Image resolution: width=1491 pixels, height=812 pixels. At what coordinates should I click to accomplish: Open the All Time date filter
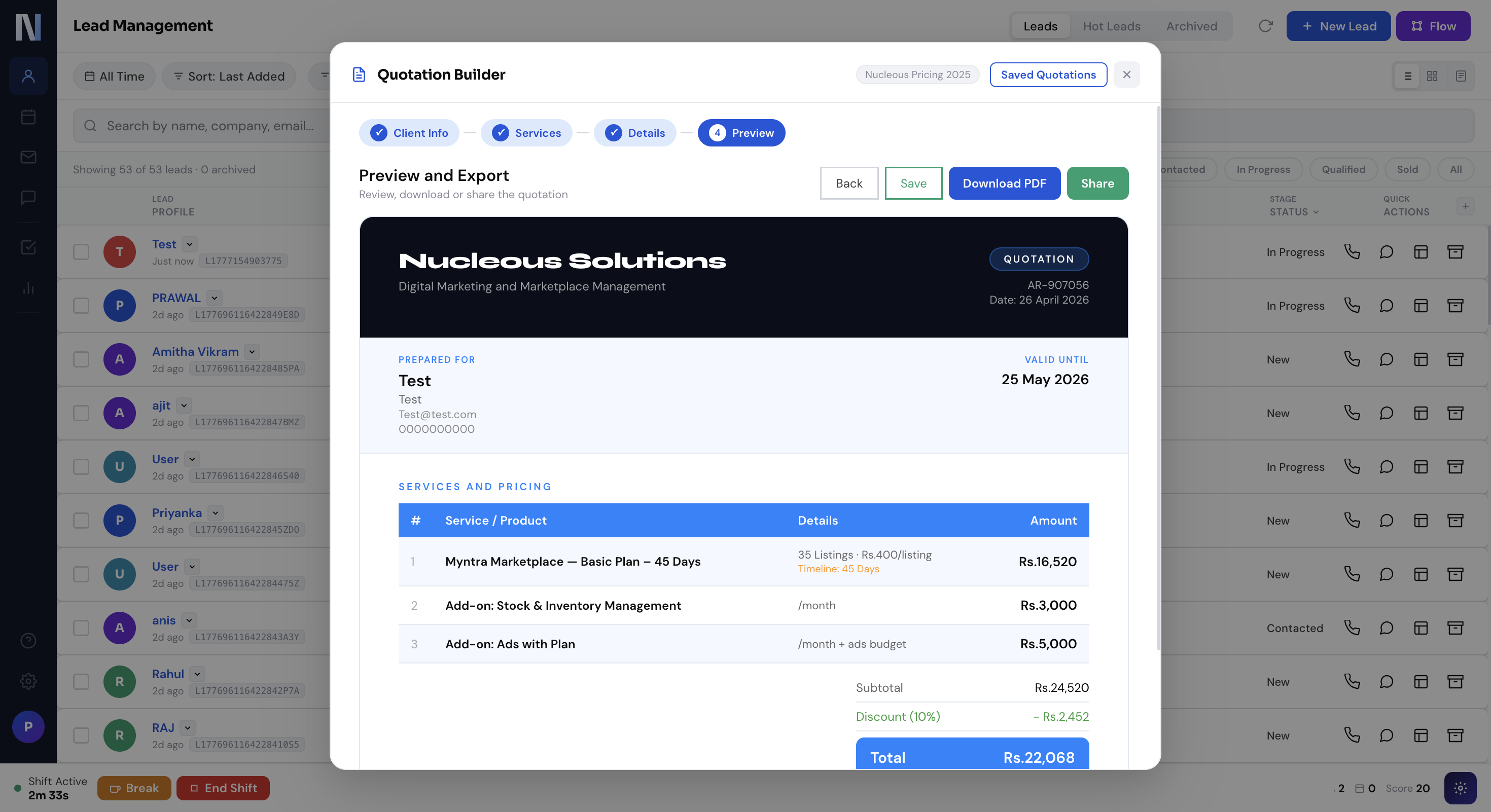[x=114, y=77]
